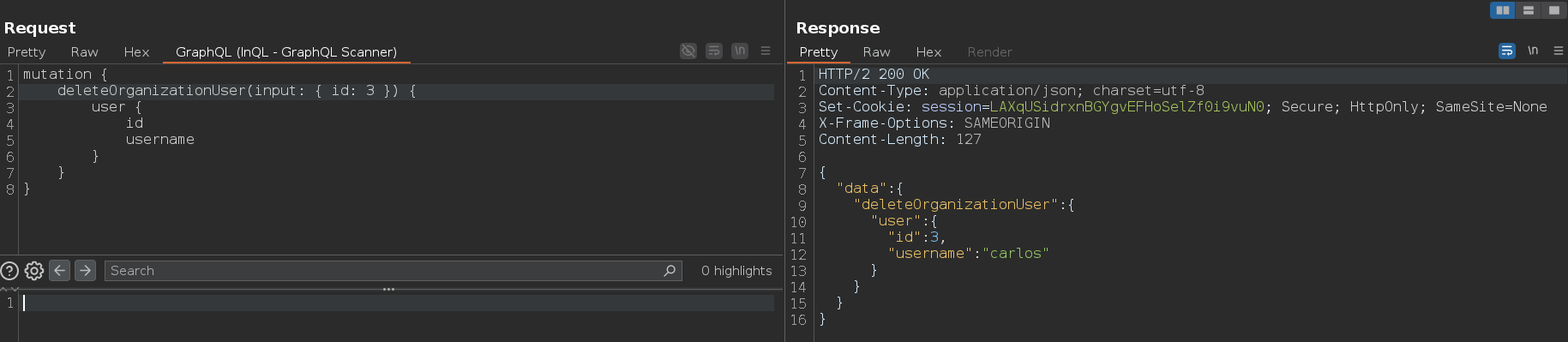The width and height of the screenshot is (1568, 342).
Task: Open the GraphQL (InQL - GraphQL Scanner) tab
Action: tap(286, 52)
